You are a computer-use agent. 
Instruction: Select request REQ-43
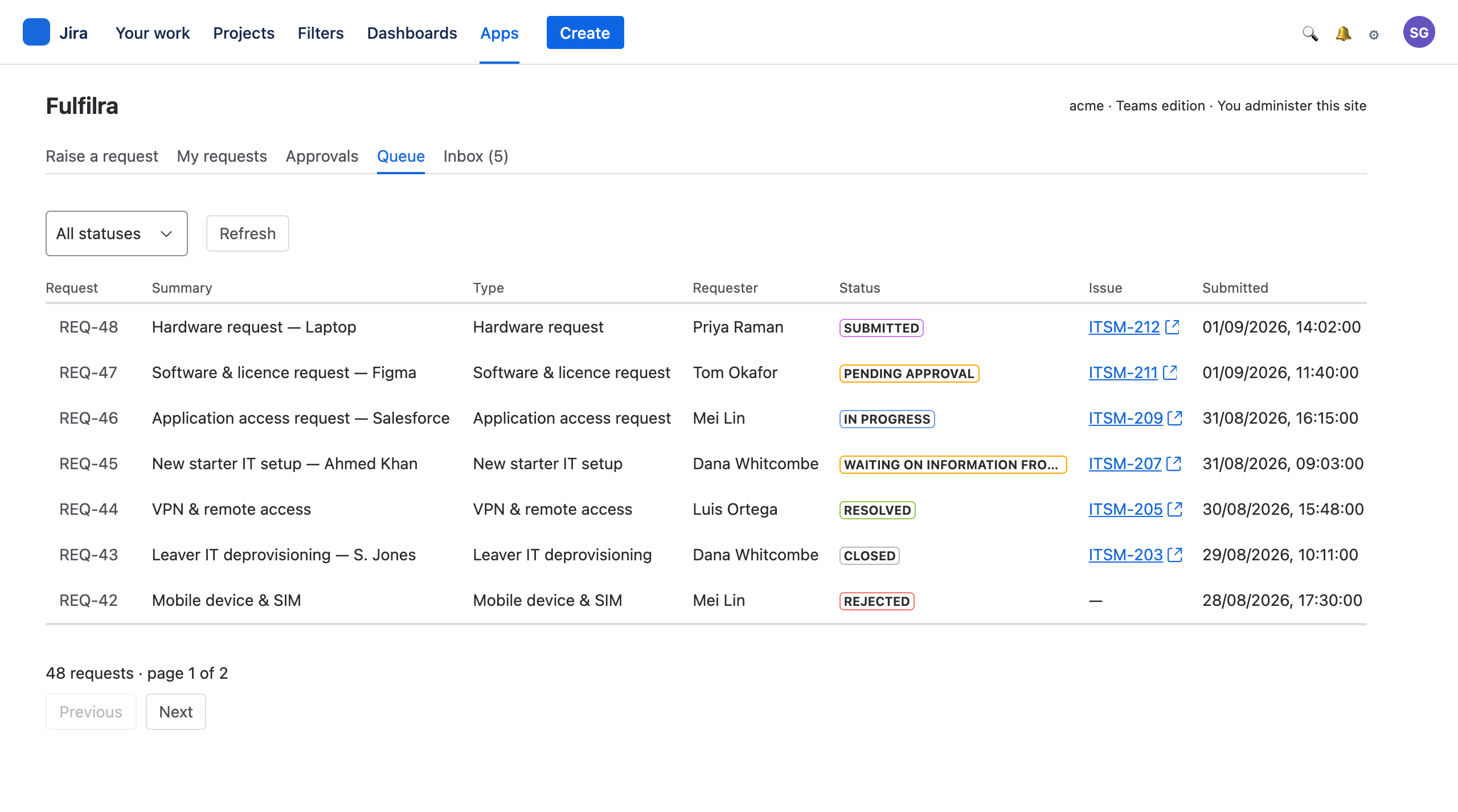[88, 555]
